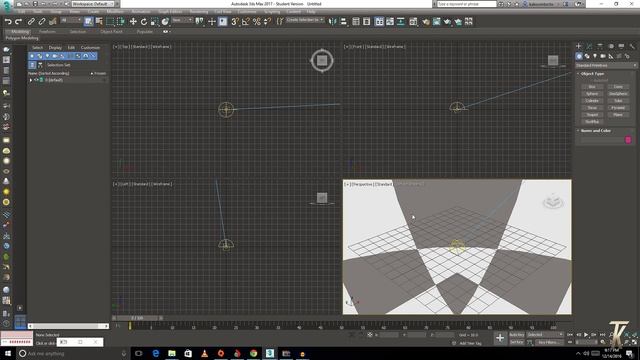Activate the Select Object tool

(89, 22)
